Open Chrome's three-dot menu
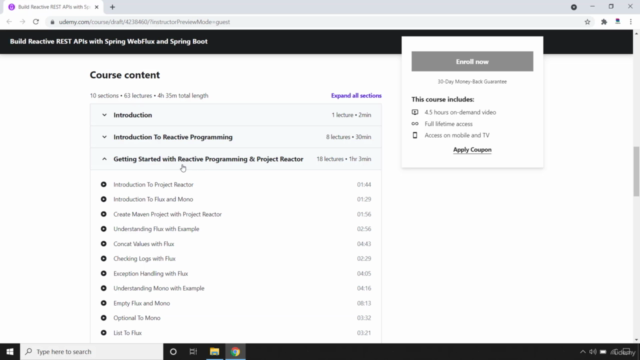This screenshot has width=640, height=360. point(631,22)
